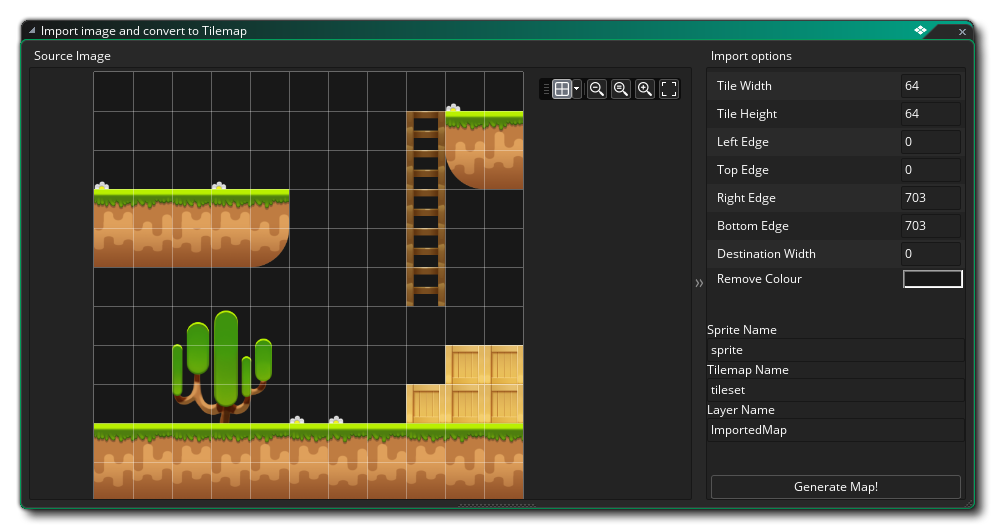Collapse window using title bar triangle
The image size is (995, 529).
click(32, 30)
